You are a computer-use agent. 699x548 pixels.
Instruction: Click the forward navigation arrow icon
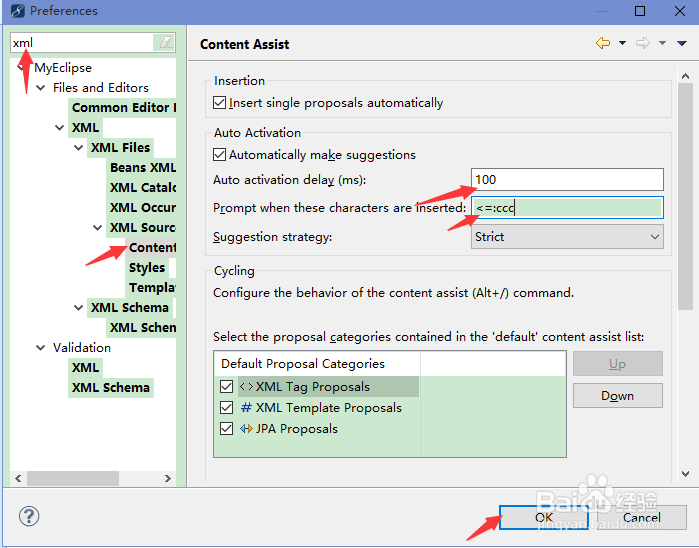[x=643, y=43]
